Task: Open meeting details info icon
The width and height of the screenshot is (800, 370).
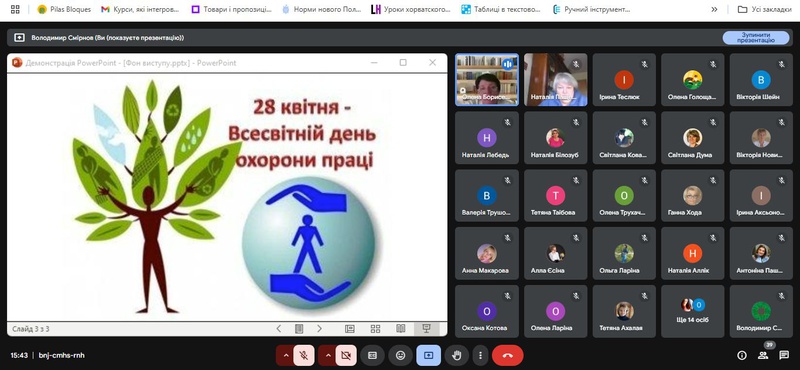Action: coord(742,355)
